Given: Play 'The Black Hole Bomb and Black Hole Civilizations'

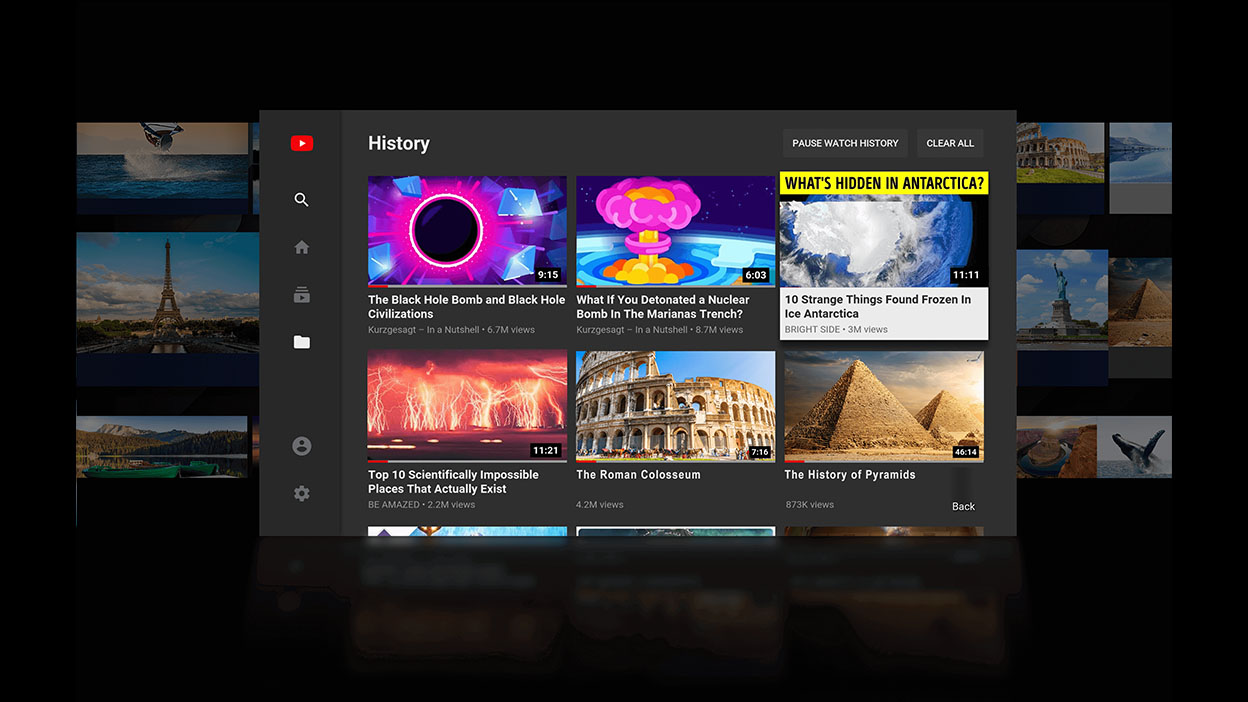Looking at the screenshot, I should tap(467, 230).
